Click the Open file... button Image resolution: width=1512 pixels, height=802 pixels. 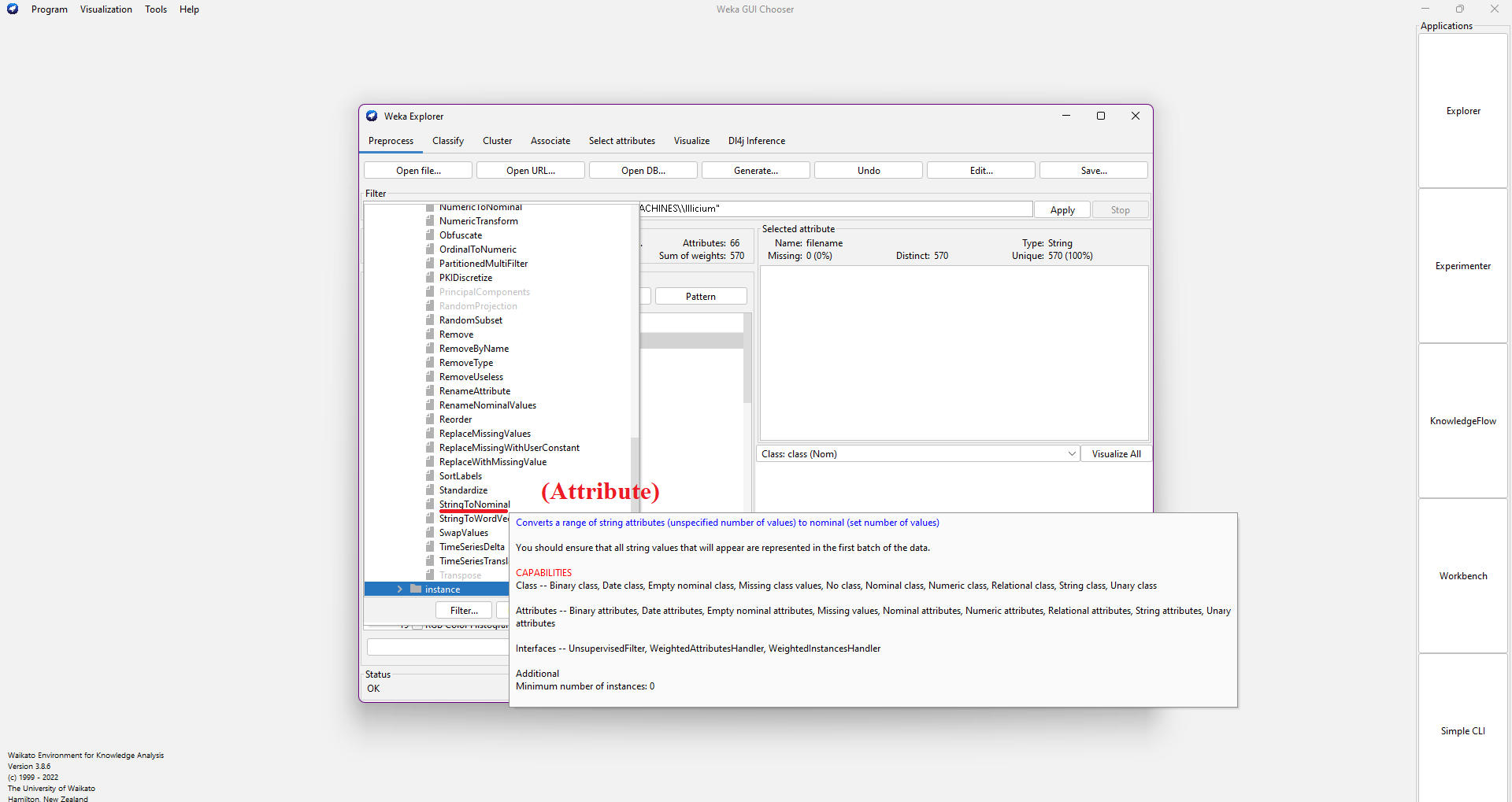point(418,171)
